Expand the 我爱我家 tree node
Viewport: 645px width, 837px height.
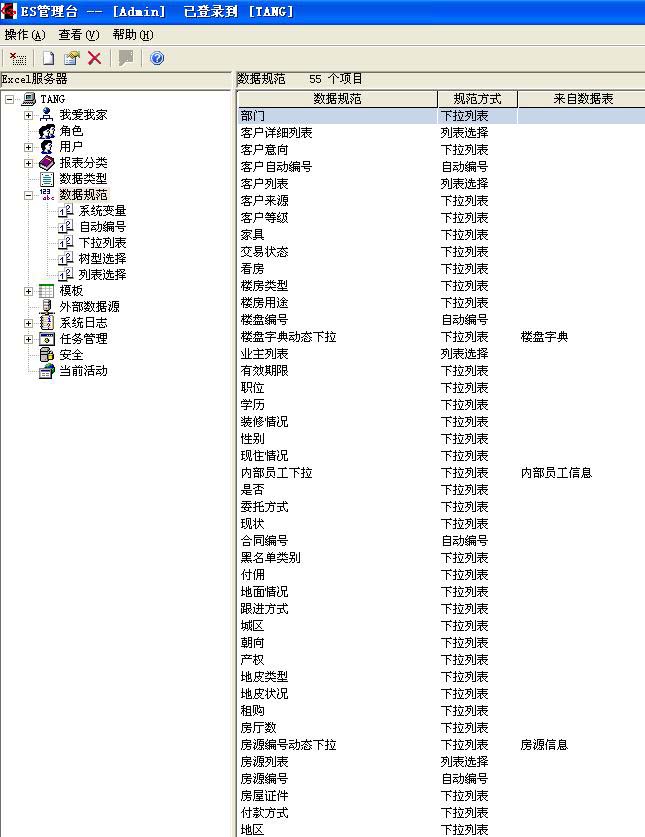coord(29,115)
